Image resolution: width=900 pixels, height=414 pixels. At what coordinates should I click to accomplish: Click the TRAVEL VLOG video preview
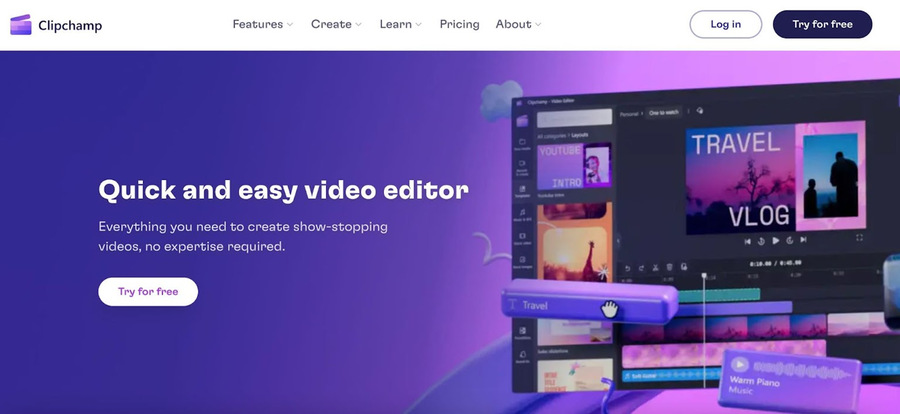click(x=775, y=178)
